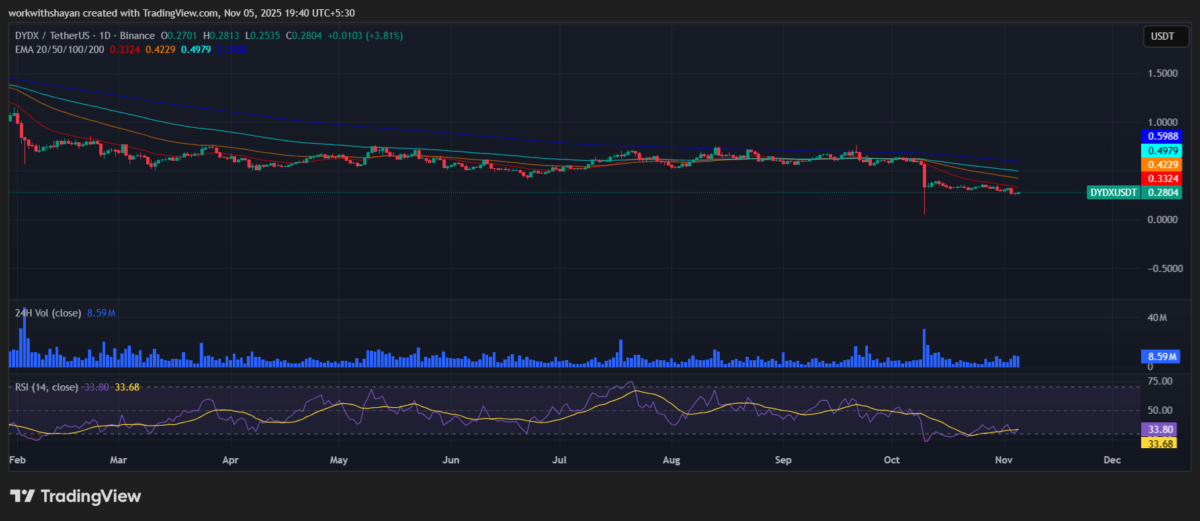
Task: Click the TradingView logo icon
Action: pyautogui.click(x=22, y=496)
